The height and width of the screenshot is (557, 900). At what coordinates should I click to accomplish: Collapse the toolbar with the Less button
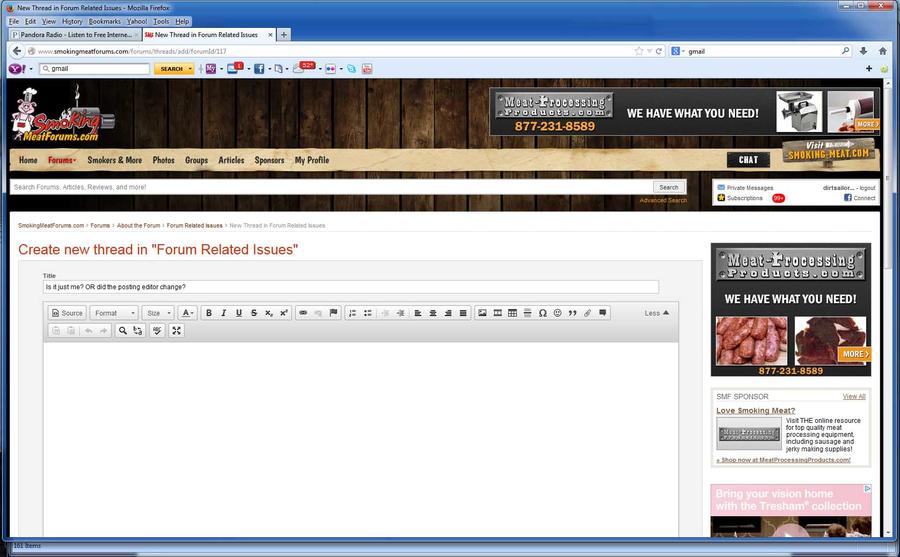[x=656, y=313]
